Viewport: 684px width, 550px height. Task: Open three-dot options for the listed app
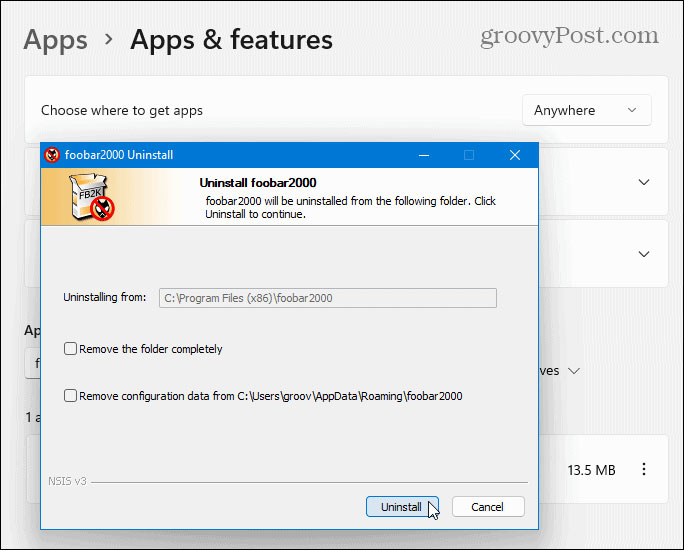point(645,469)
